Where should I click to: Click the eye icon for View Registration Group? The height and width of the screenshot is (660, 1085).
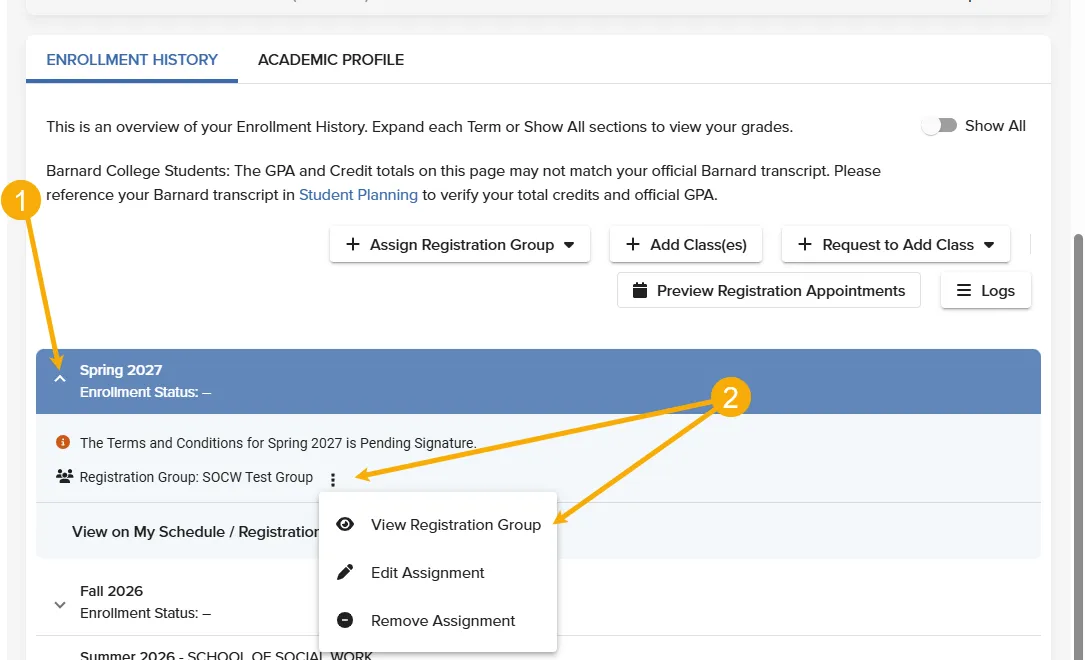point(345,524)
